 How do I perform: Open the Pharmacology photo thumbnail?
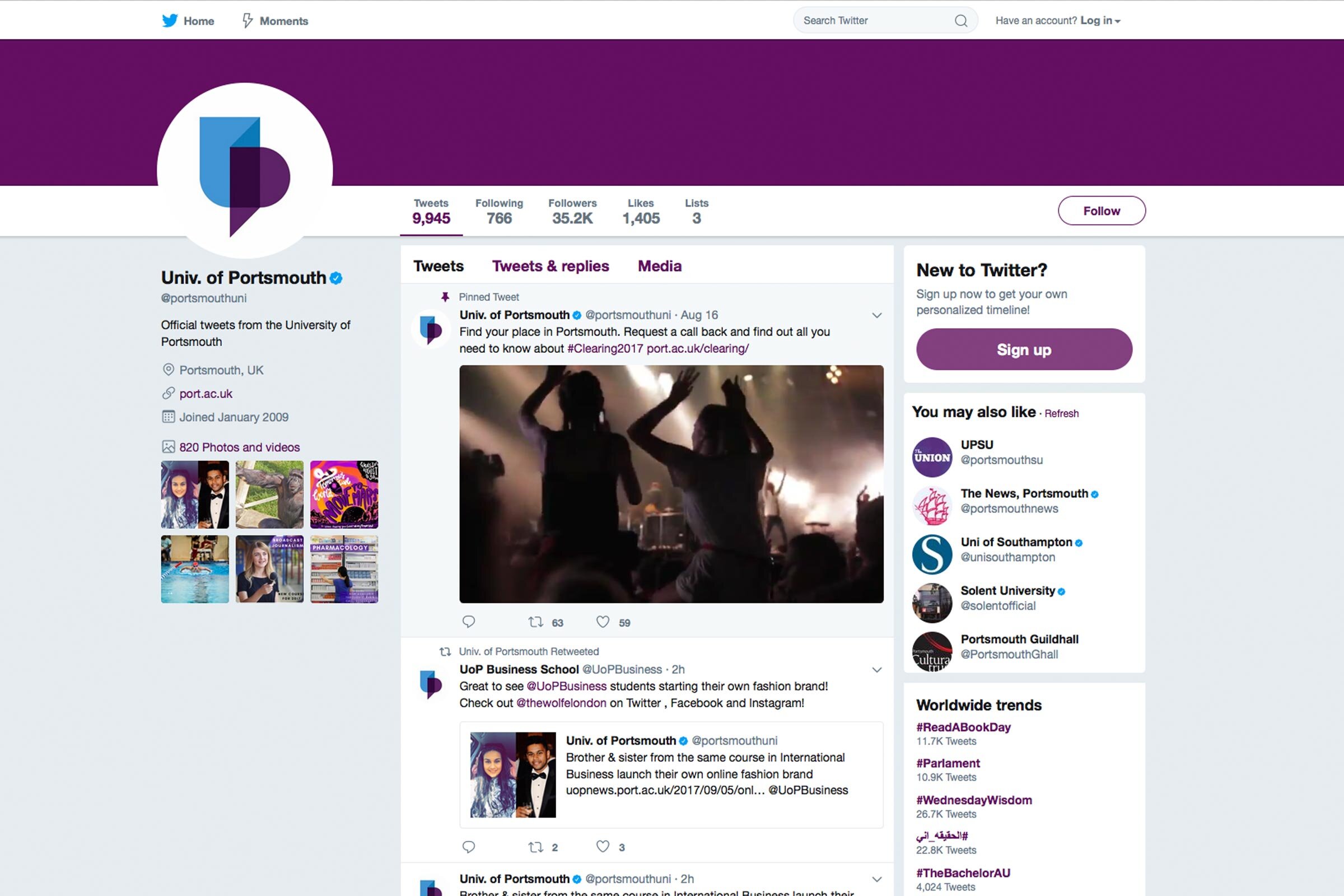344,568
